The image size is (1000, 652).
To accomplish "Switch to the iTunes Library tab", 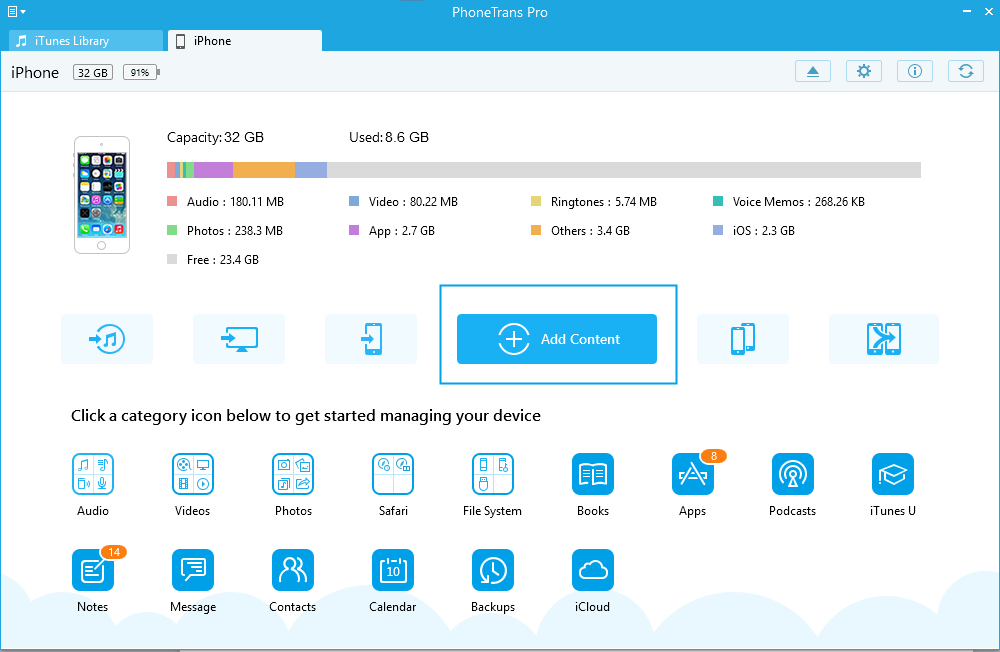I will click(85, 41).
